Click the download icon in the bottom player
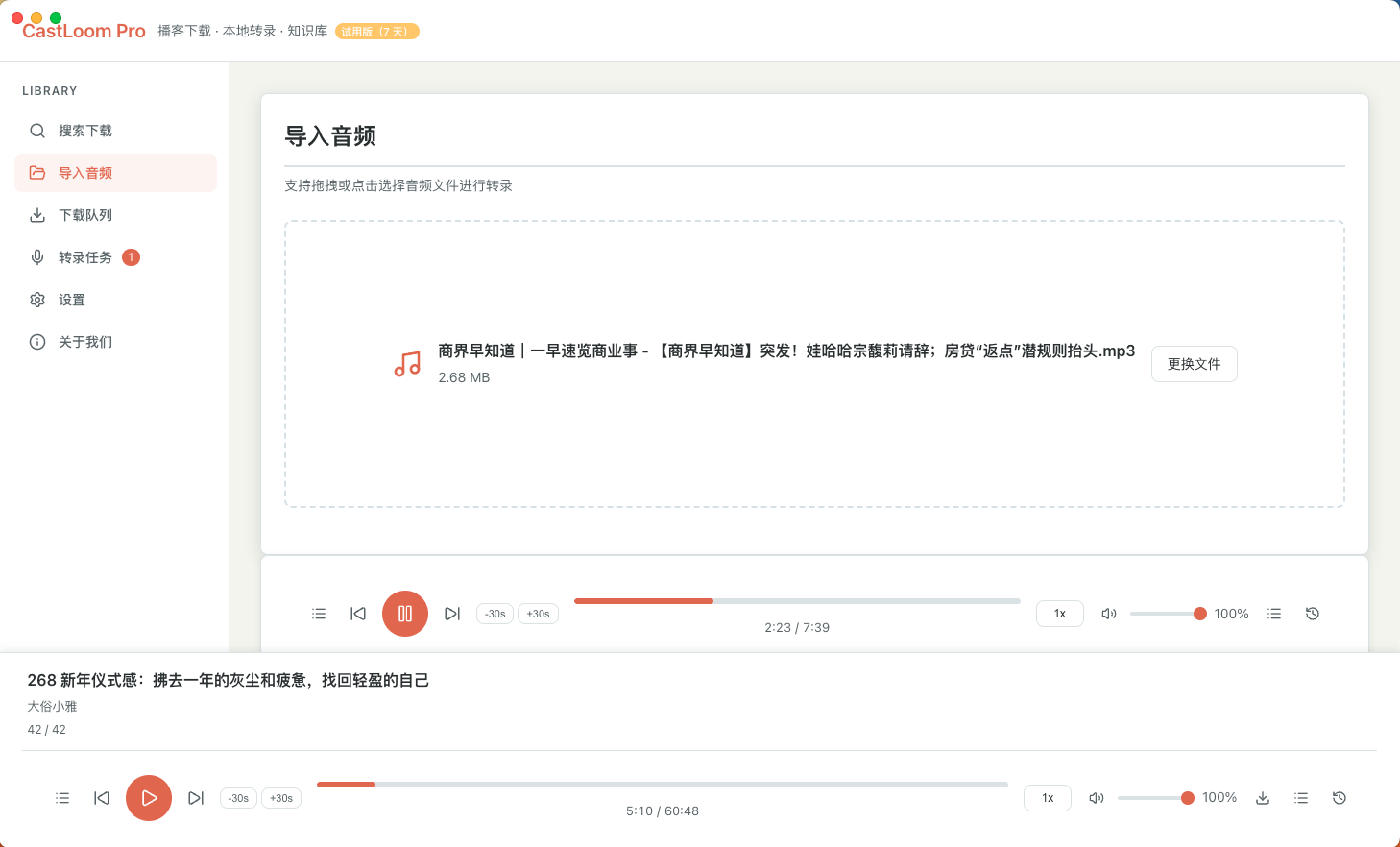 [x=1262, y=797]
